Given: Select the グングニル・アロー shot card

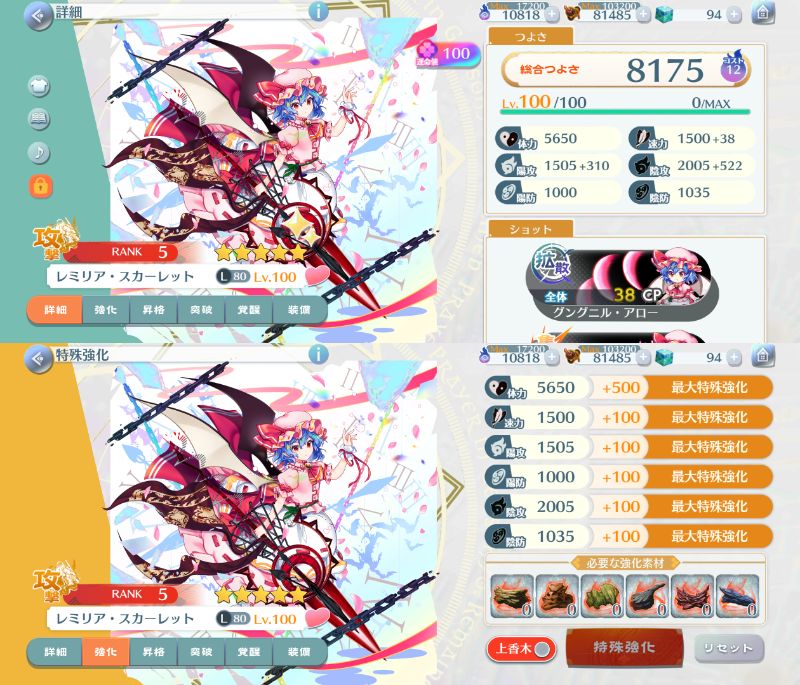Looking at the screenshot, I should click(x=623, y=285).
